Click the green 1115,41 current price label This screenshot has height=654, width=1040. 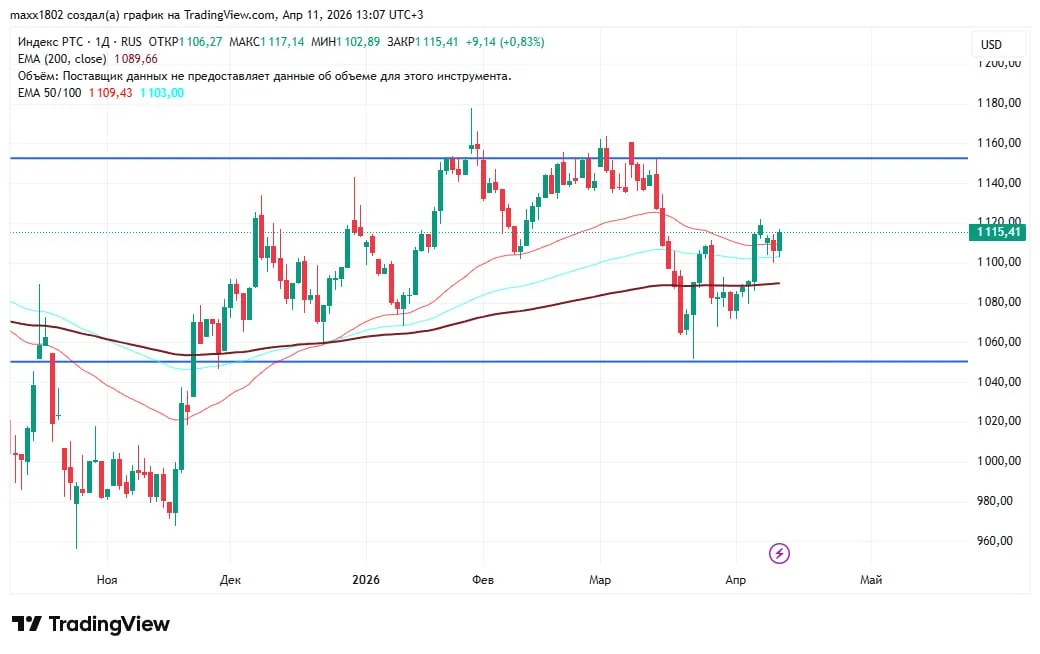[997, 232]
